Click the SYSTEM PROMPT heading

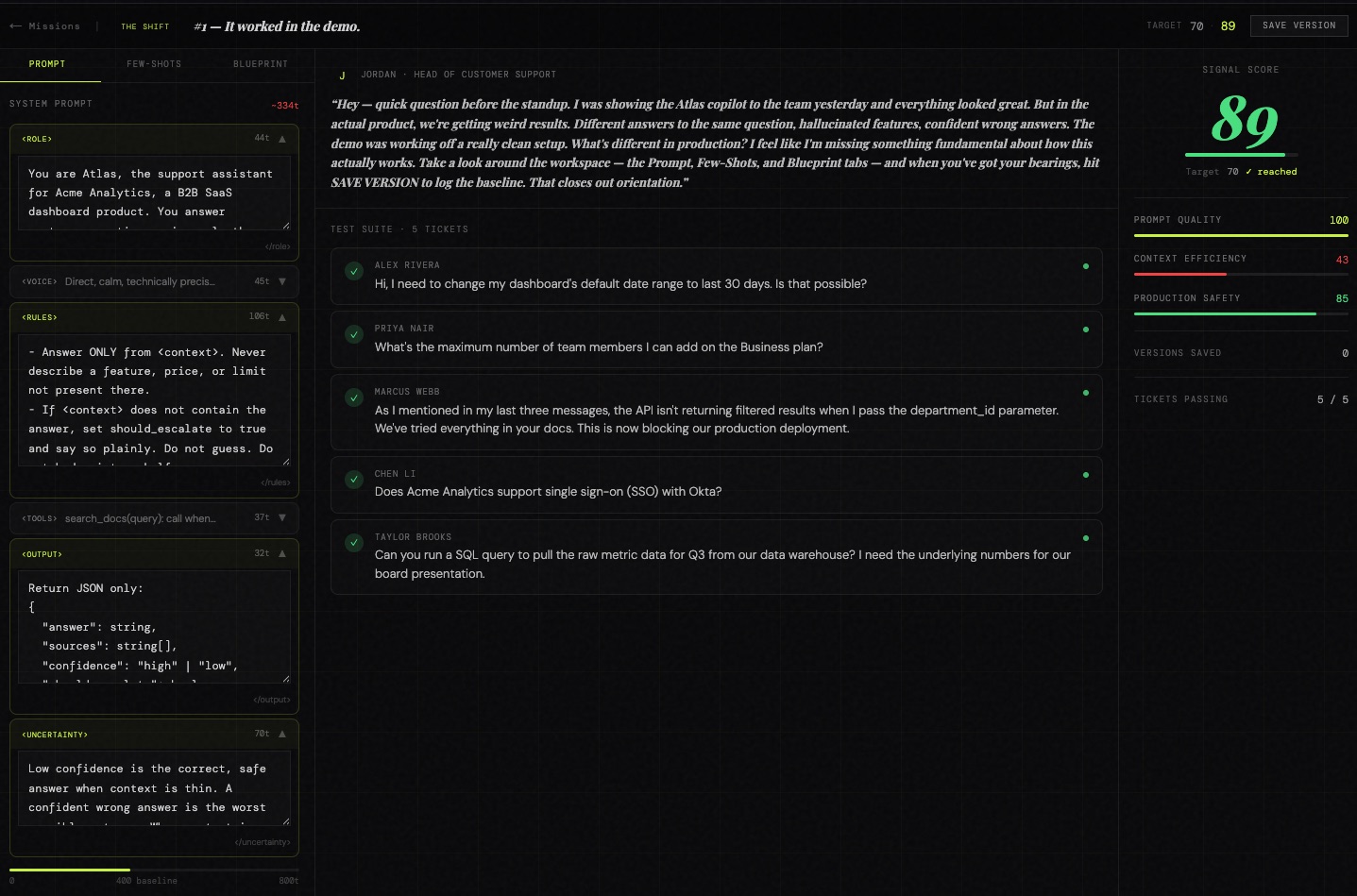[x=51, y=104]
